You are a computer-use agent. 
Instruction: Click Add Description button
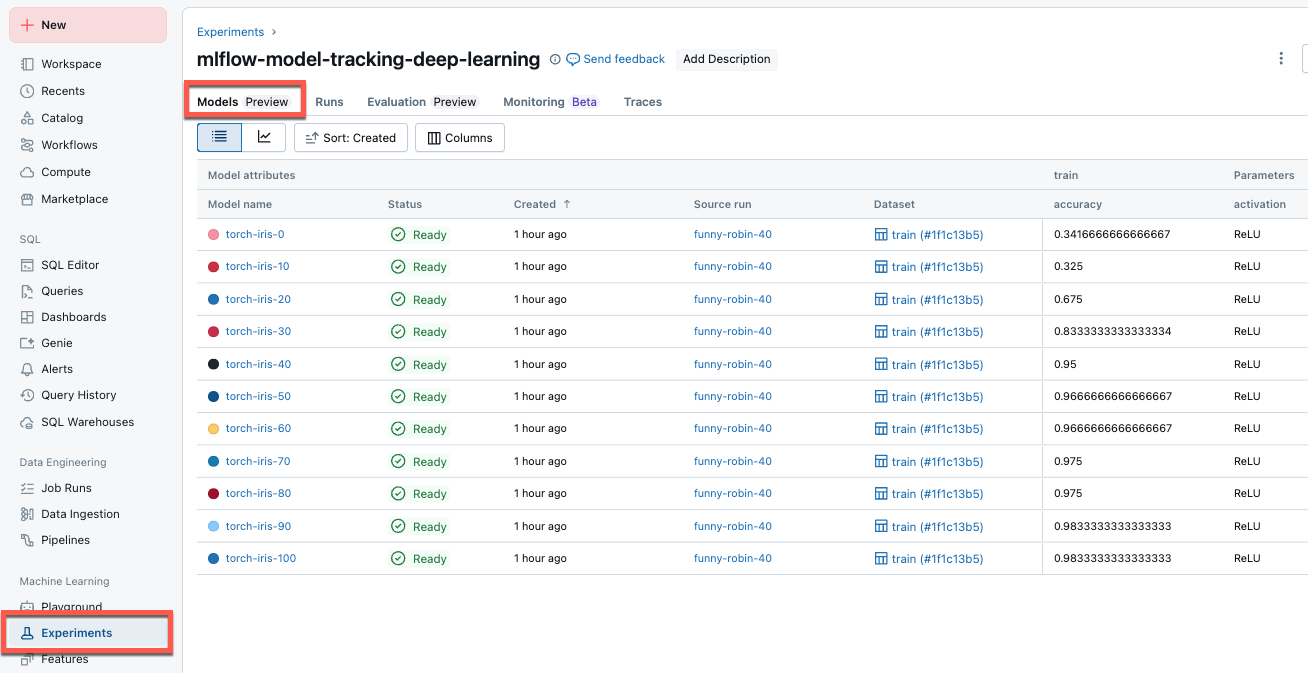tap(726, 59)
